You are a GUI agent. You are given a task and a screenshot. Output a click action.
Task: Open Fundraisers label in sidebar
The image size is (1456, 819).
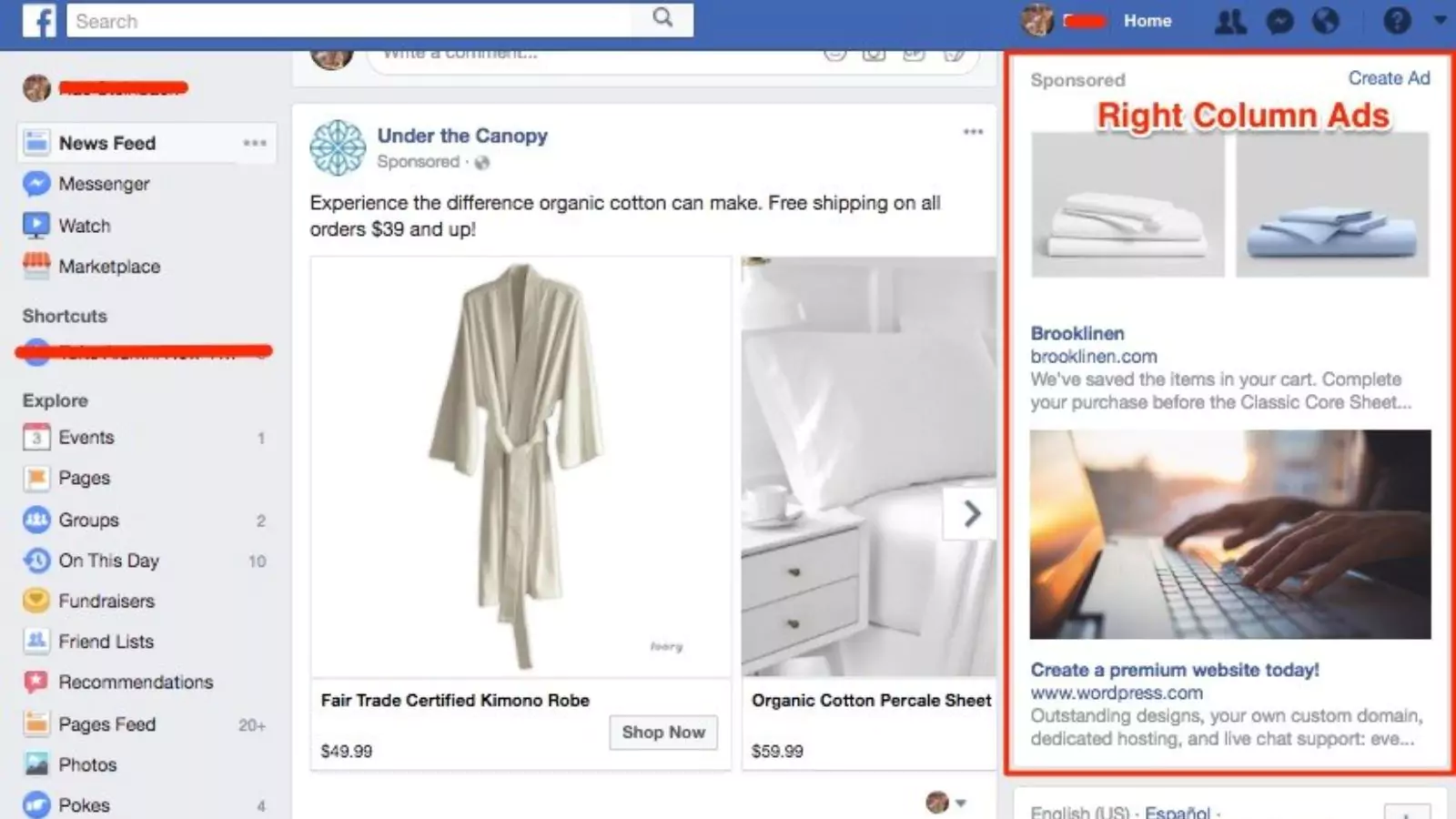106,601
